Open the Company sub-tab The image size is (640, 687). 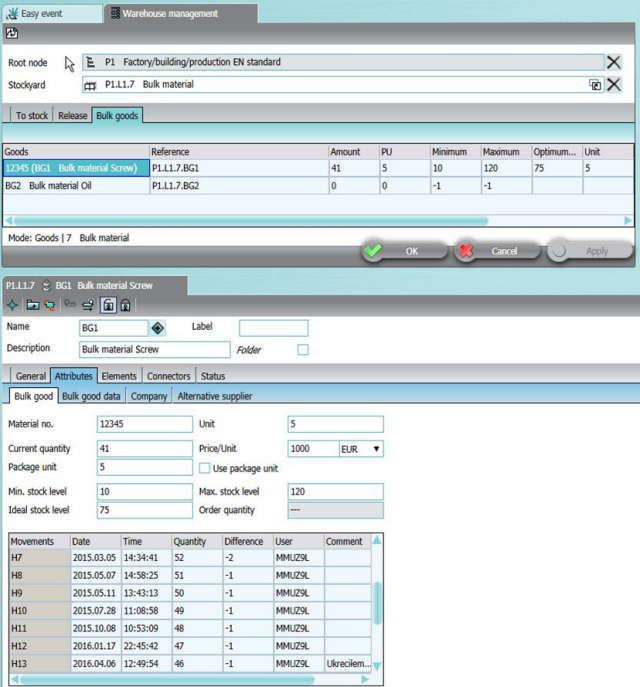click(x=149, y=396)
